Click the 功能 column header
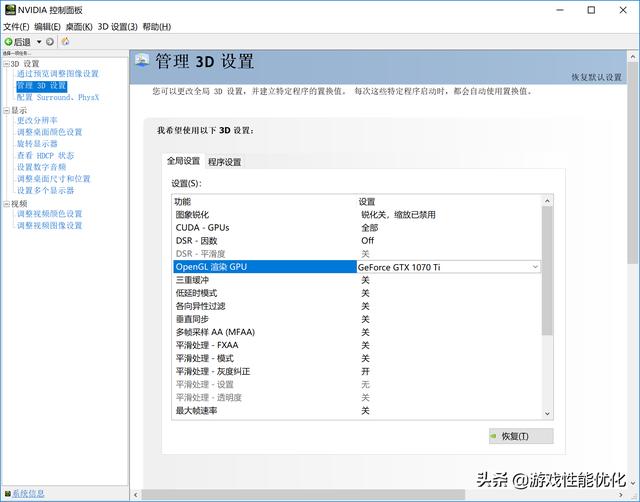This screenshot has height=502, width=640. pyautogui.click(x=182, y=202)
